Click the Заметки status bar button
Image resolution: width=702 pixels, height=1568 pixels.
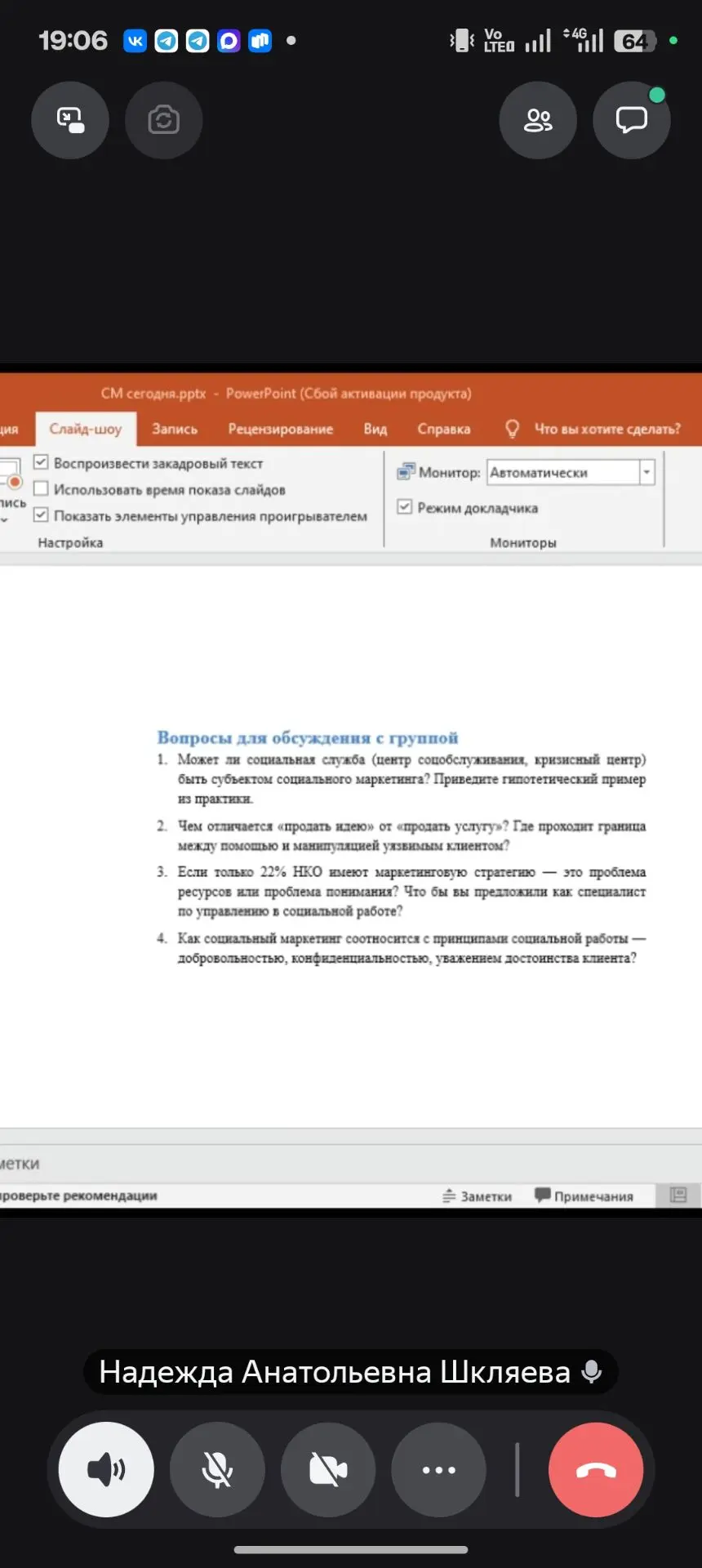tap(478, 1196)
